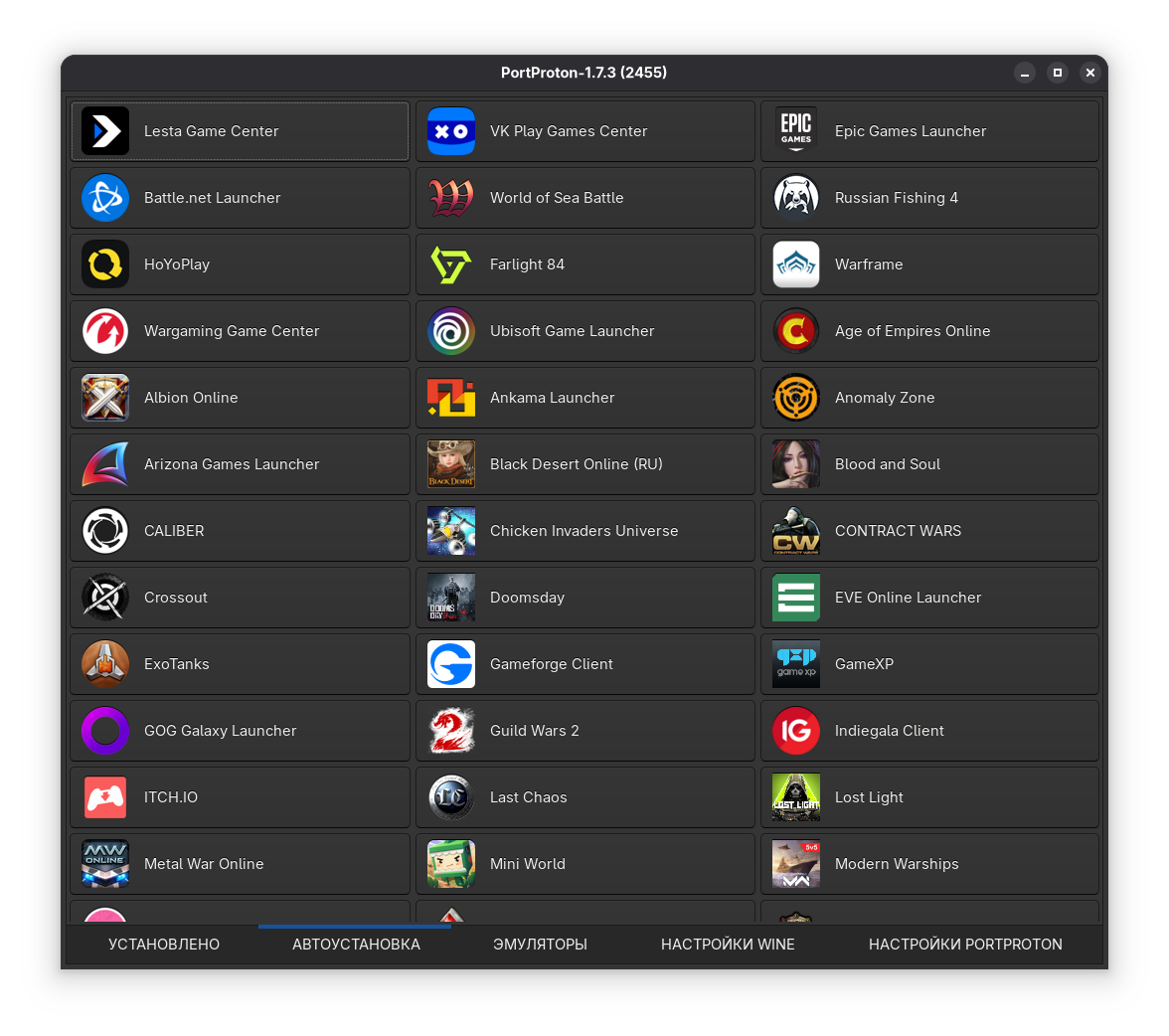Viewport: 1169px width, 1036px height.
Task: Maximize the PortProton window
Action: click(1058, 73)
